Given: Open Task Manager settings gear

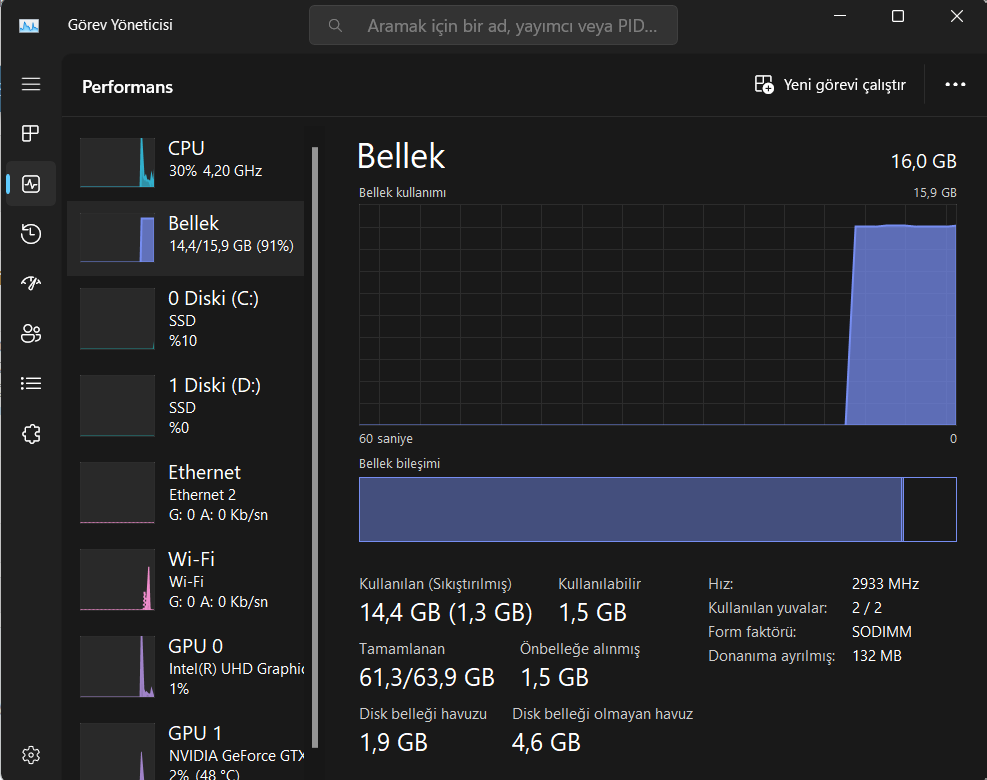Looking at the screenshot, I should click(x=31, y=754).
